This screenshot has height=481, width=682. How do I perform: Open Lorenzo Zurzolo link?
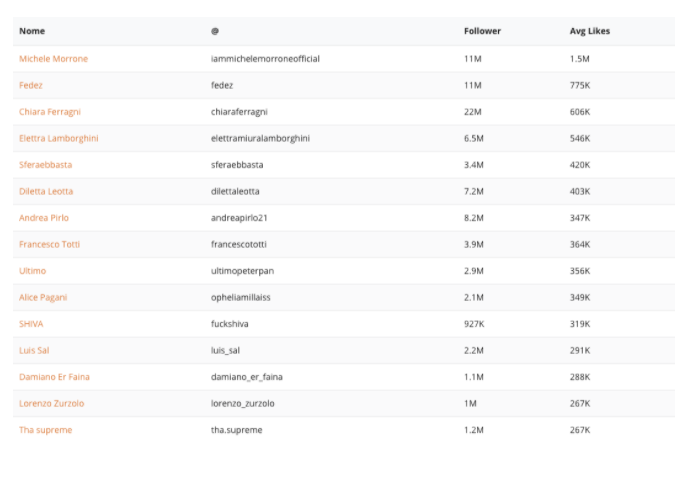click(52, 404)
